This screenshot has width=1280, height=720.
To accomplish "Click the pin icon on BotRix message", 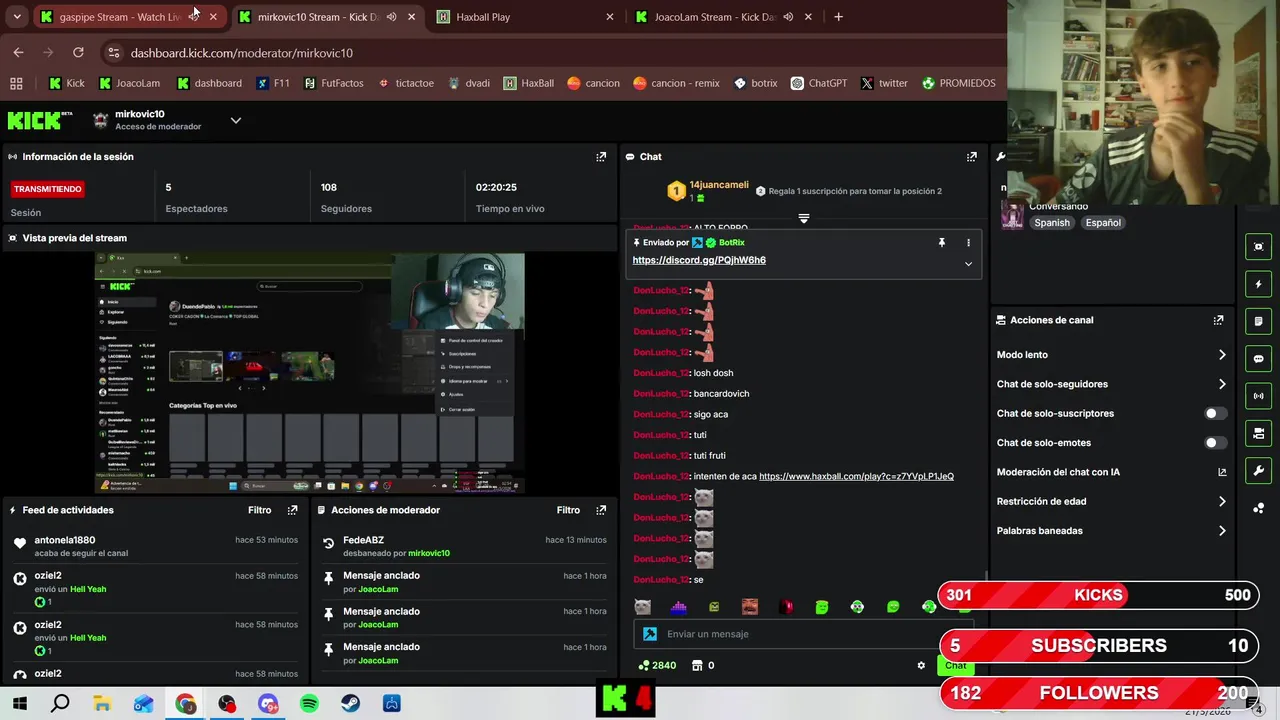I will pos(941,243).
